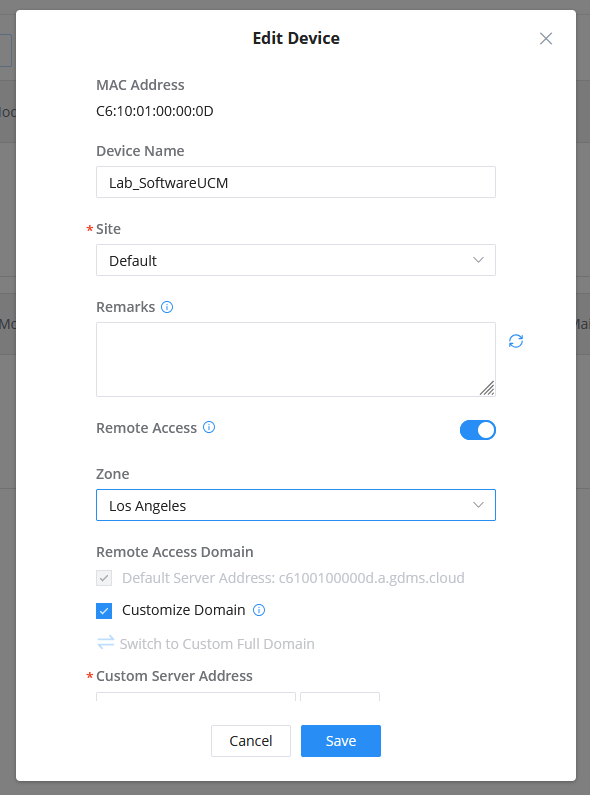Click inside the Remarks text area
This screenshot has width=590, height=795.
tap(296, 359)
